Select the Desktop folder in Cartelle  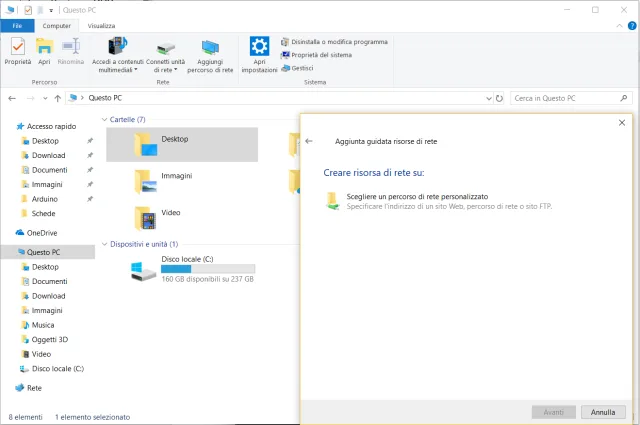coord(182,145)
